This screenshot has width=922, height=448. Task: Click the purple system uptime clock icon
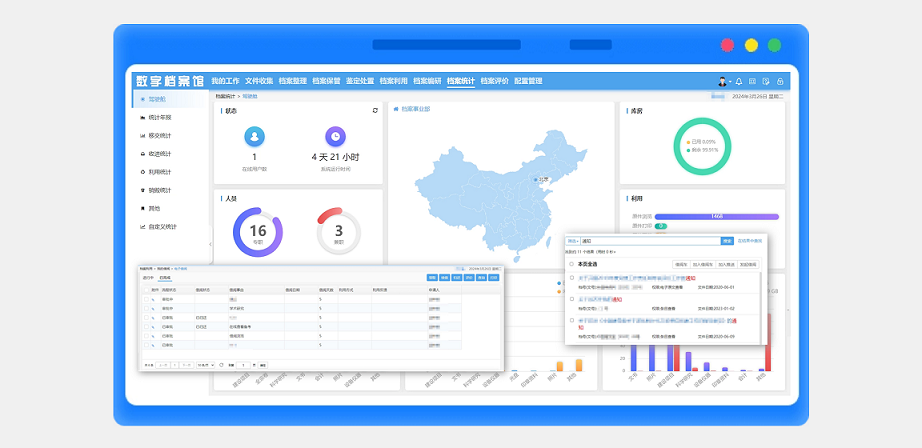(x=335, y=136)
